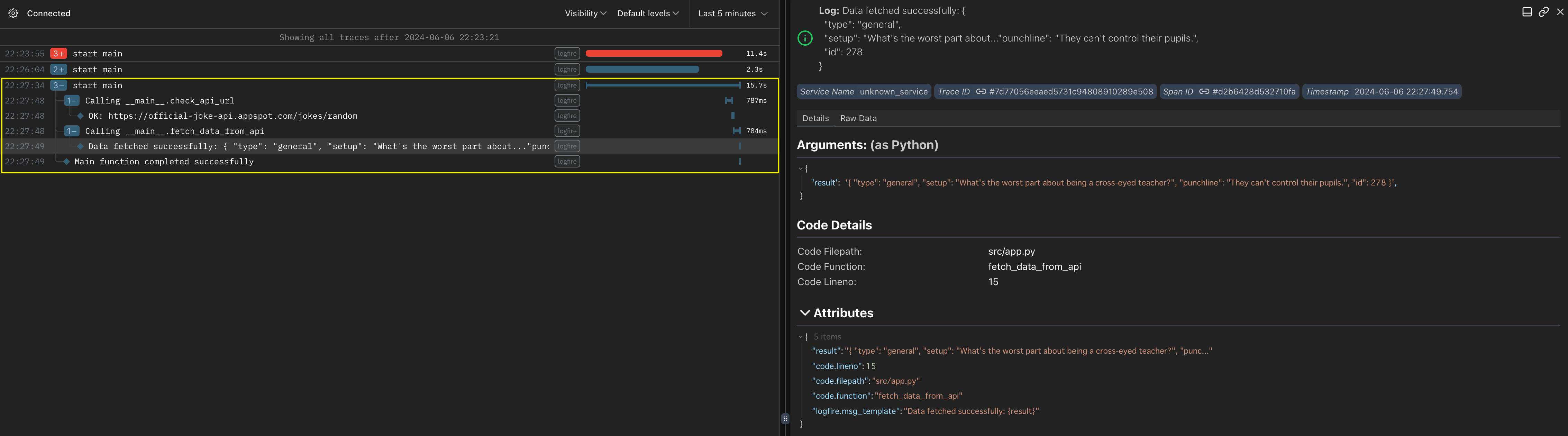Open the Default levels dropdown
The width and height of the screenshot is (1568, 436).
click(x=648, y=13)
